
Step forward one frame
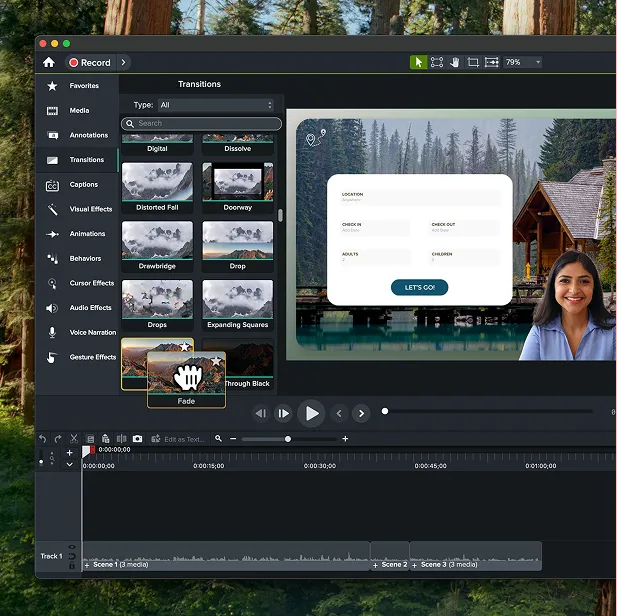point(284,413)
